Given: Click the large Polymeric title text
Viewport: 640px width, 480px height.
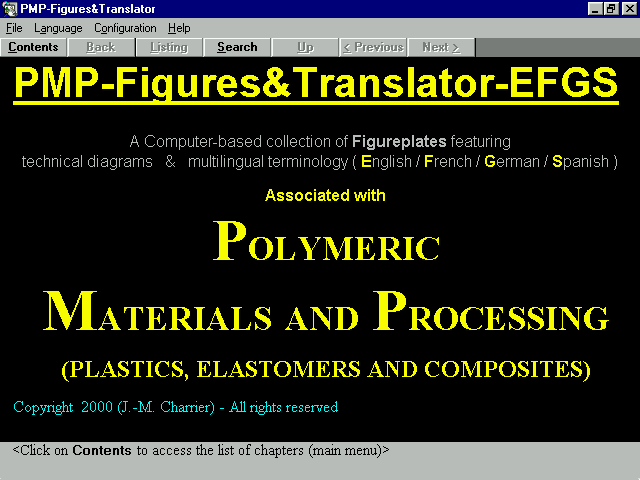Looking at the screenshot, I should 327,243.
